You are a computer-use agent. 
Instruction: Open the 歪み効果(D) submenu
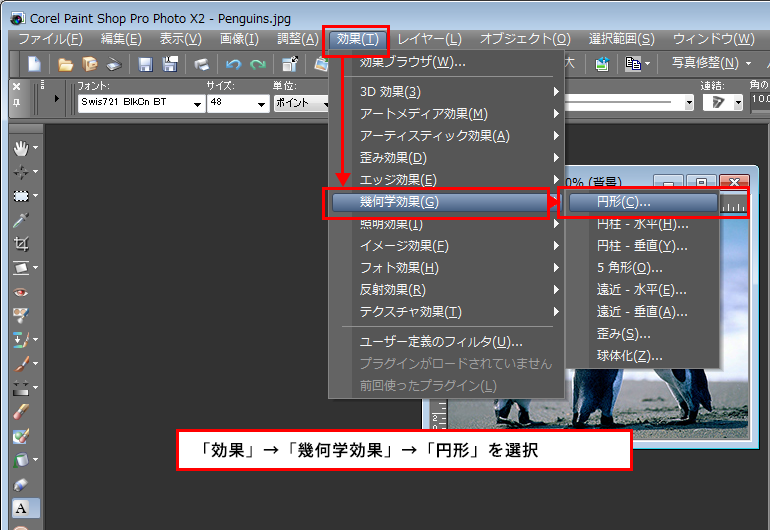[446, 158]
